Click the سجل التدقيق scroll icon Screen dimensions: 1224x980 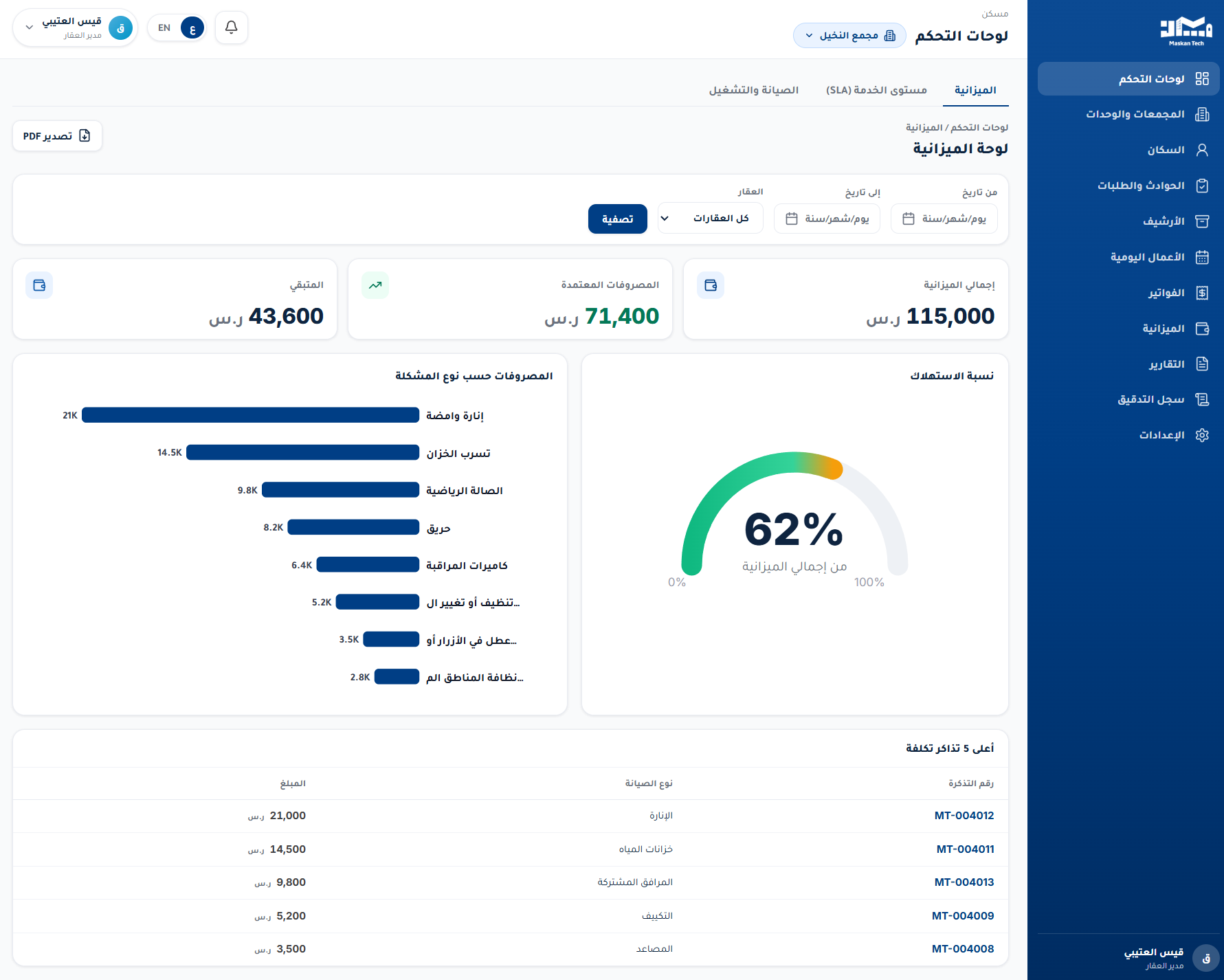pyautogui.click(x=1202, y=399)
